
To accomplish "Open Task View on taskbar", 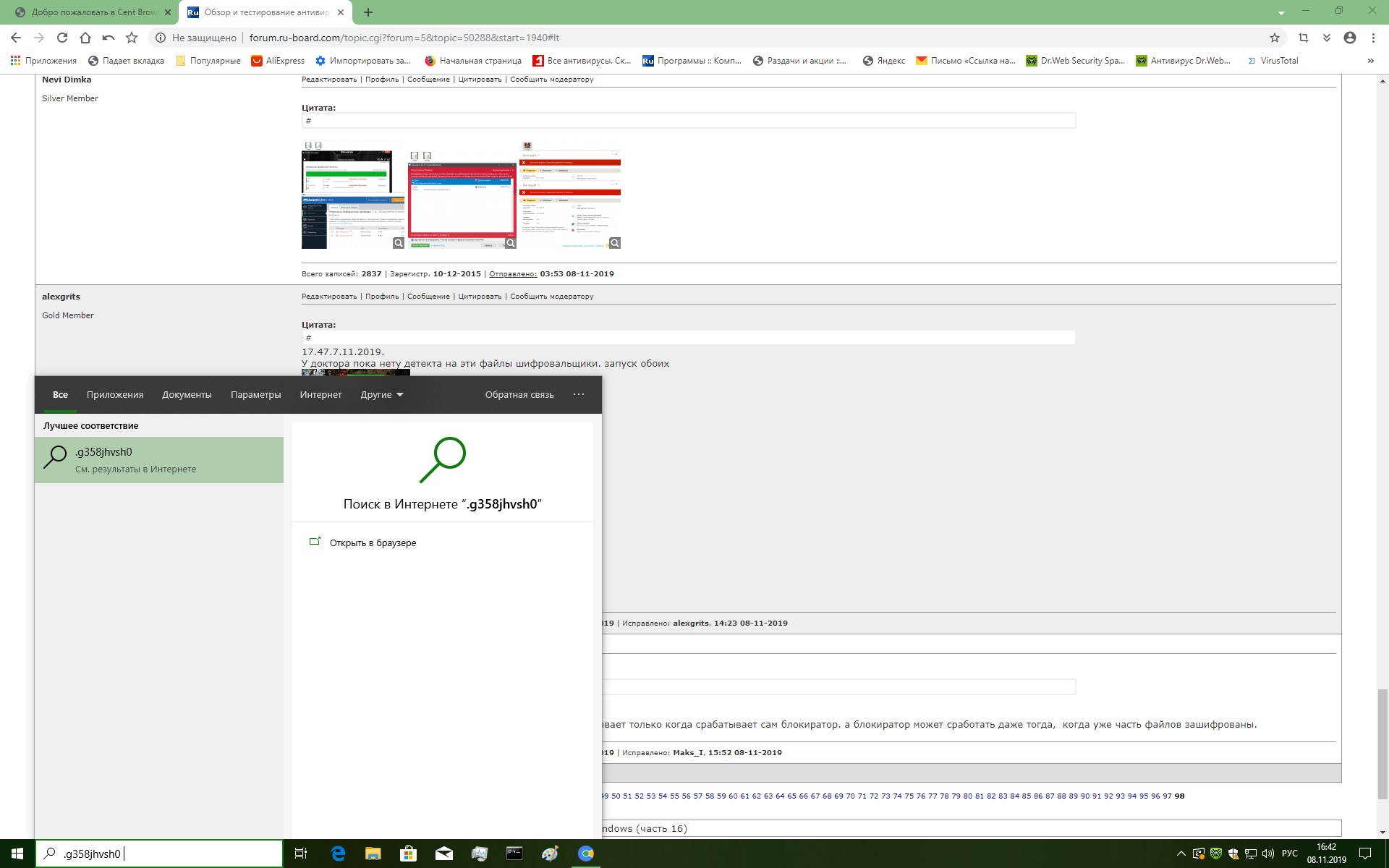I will click(x=301, y=854).
